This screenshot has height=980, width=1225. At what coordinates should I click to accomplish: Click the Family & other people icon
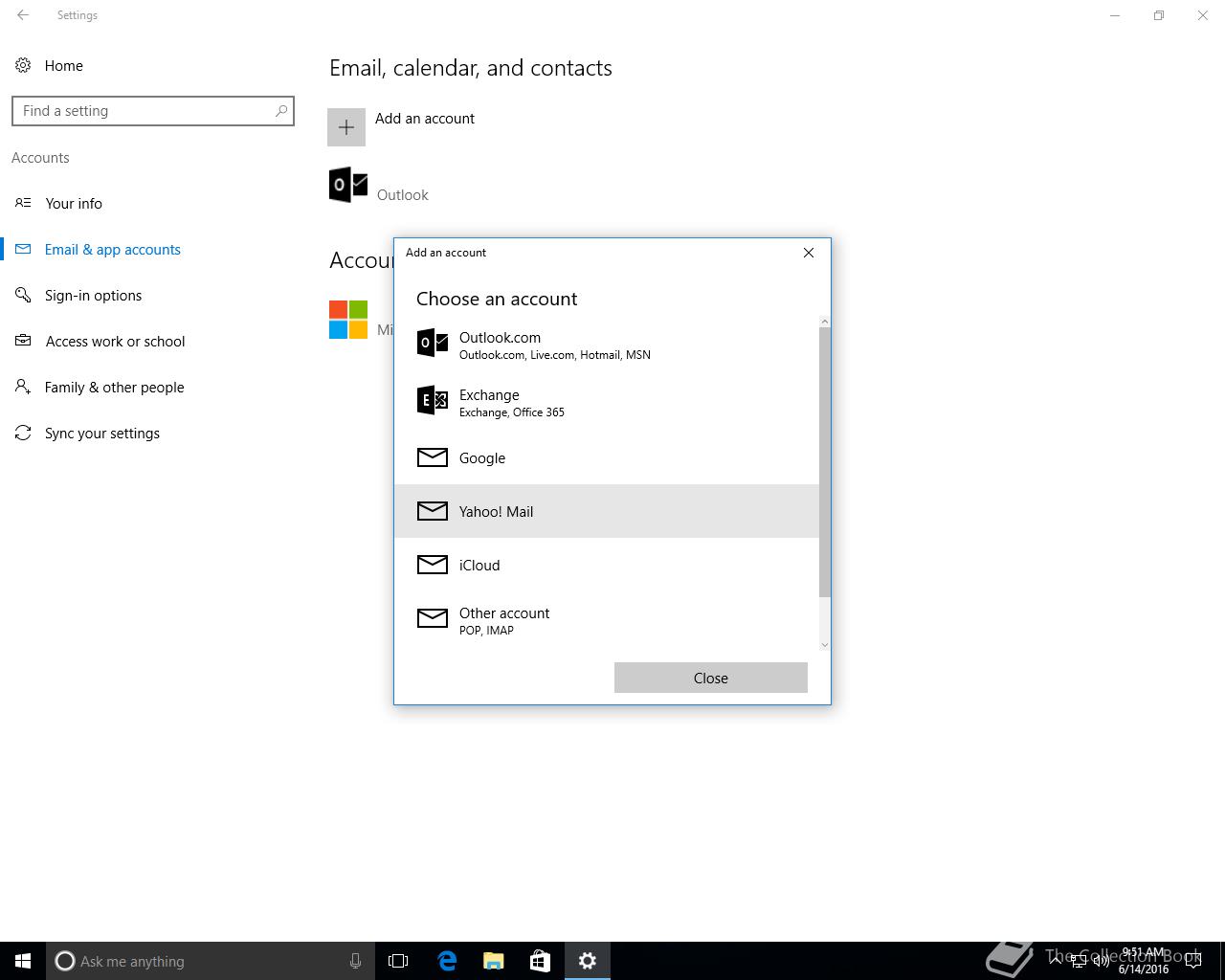pos(23,387)
